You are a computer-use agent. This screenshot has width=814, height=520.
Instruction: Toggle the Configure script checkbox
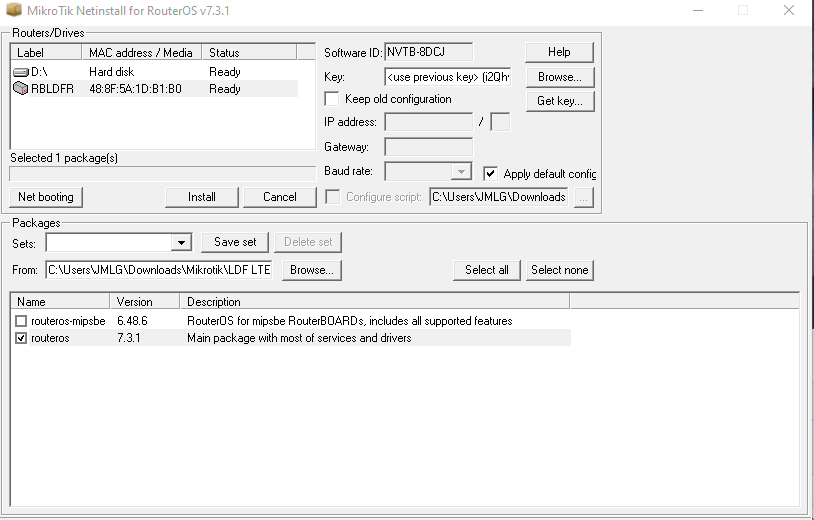[332, 197]
